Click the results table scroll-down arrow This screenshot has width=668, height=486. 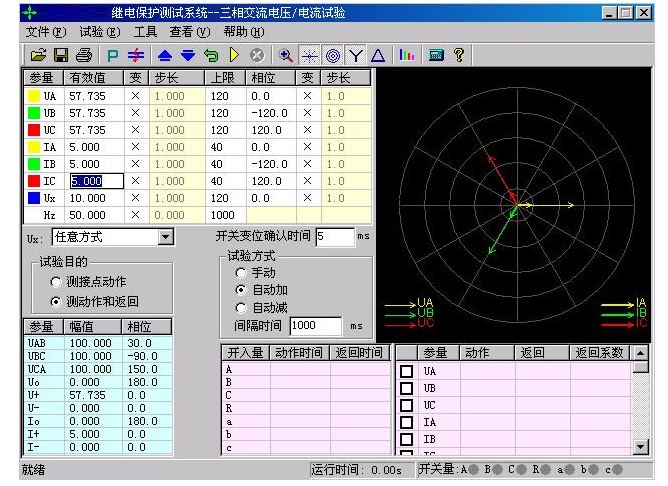(x=641, y=447)
